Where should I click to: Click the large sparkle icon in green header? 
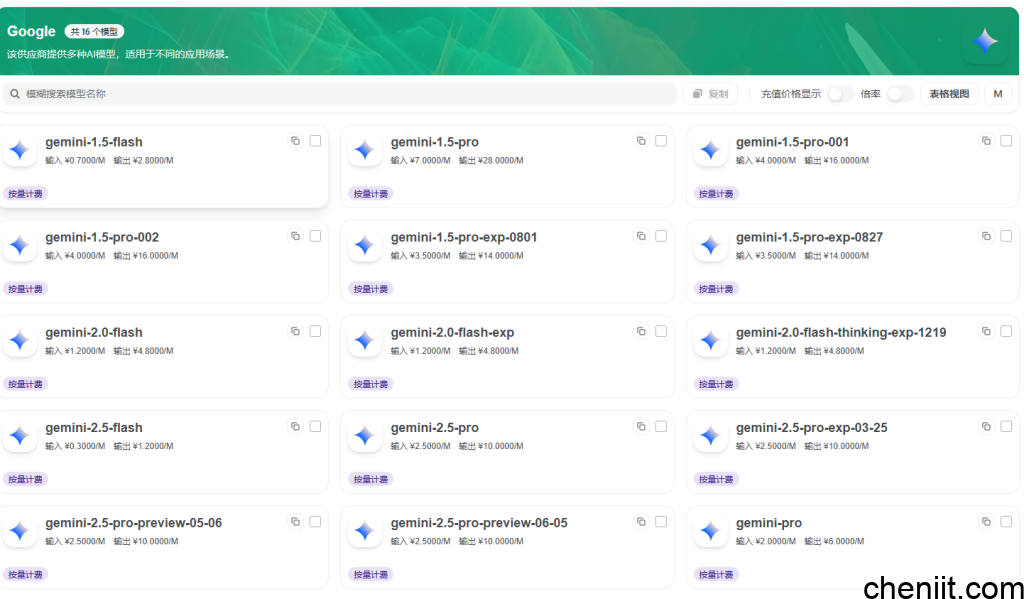pos(984,40)
